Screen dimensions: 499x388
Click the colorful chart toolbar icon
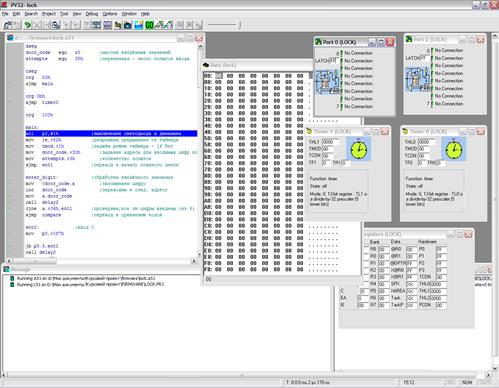(138, 25)
